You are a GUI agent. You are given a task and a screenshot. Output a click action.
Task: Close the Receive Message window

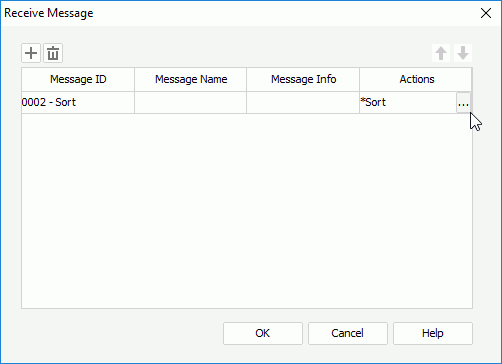point(486,13)
